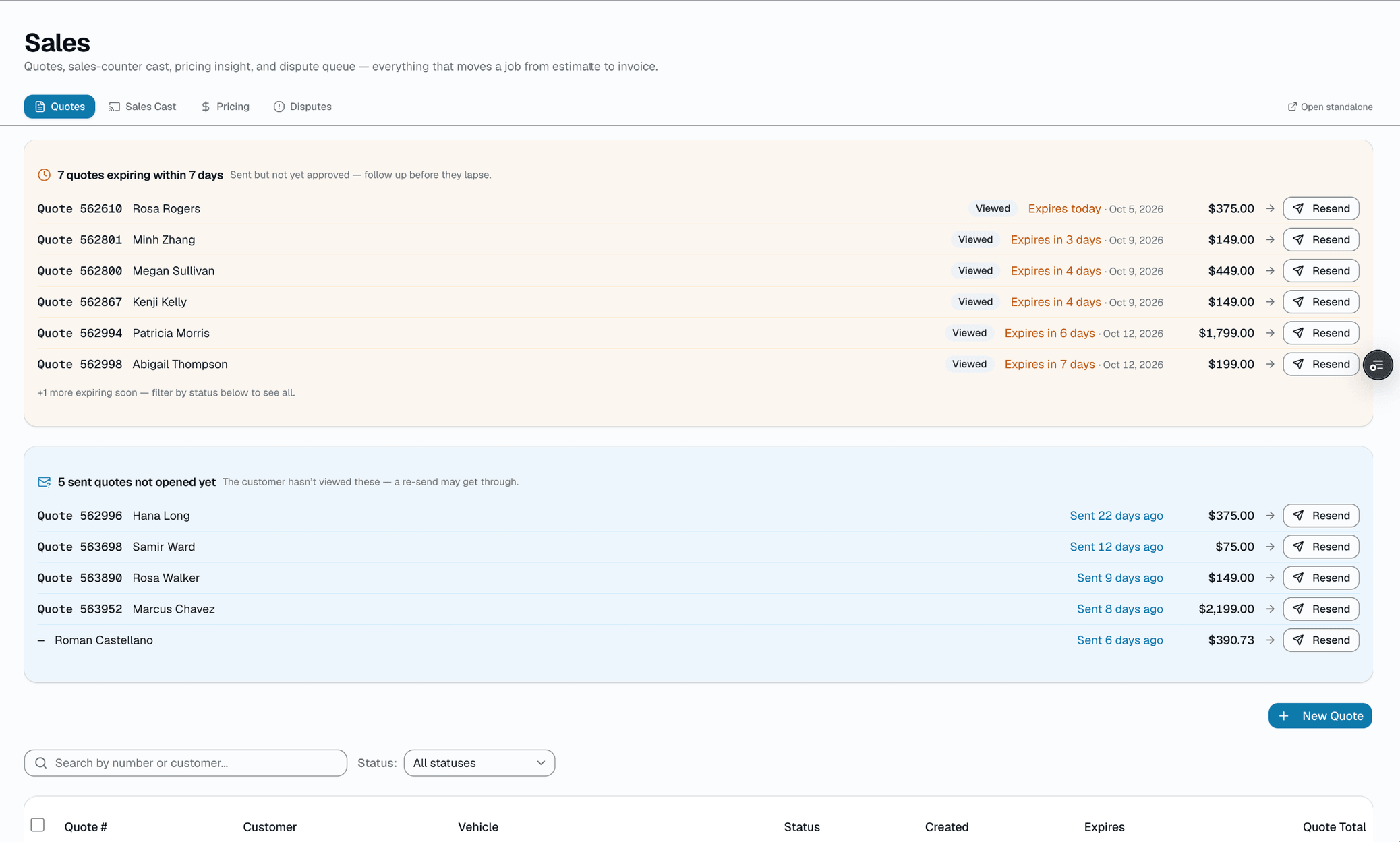Resend quote 562610 to Rosa Rogers
Viewport: 1400px width, 842px height.
pos(1320,208)
